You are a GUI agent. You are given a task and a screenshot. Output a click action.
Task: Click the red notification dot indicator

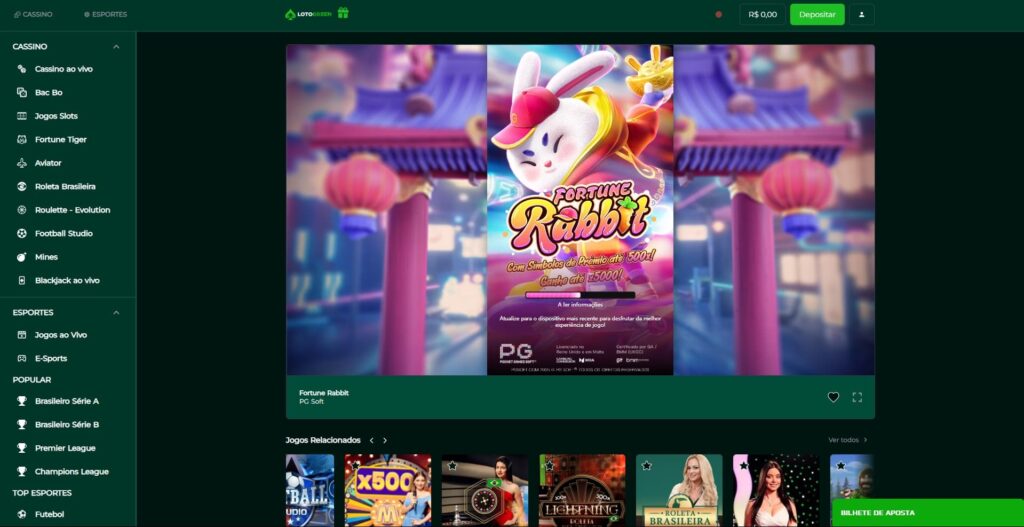pos(718,14)
